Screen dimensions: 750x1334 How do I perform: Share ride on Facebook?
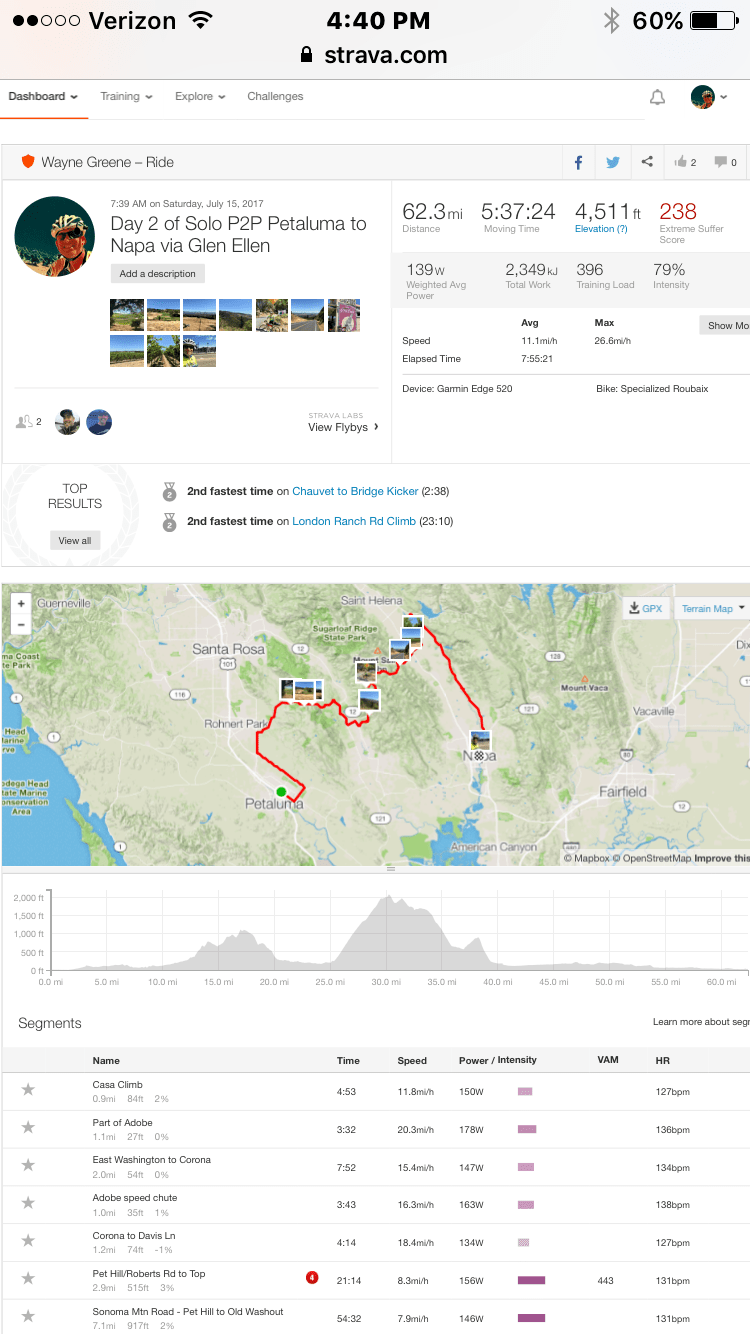(578, 162)
